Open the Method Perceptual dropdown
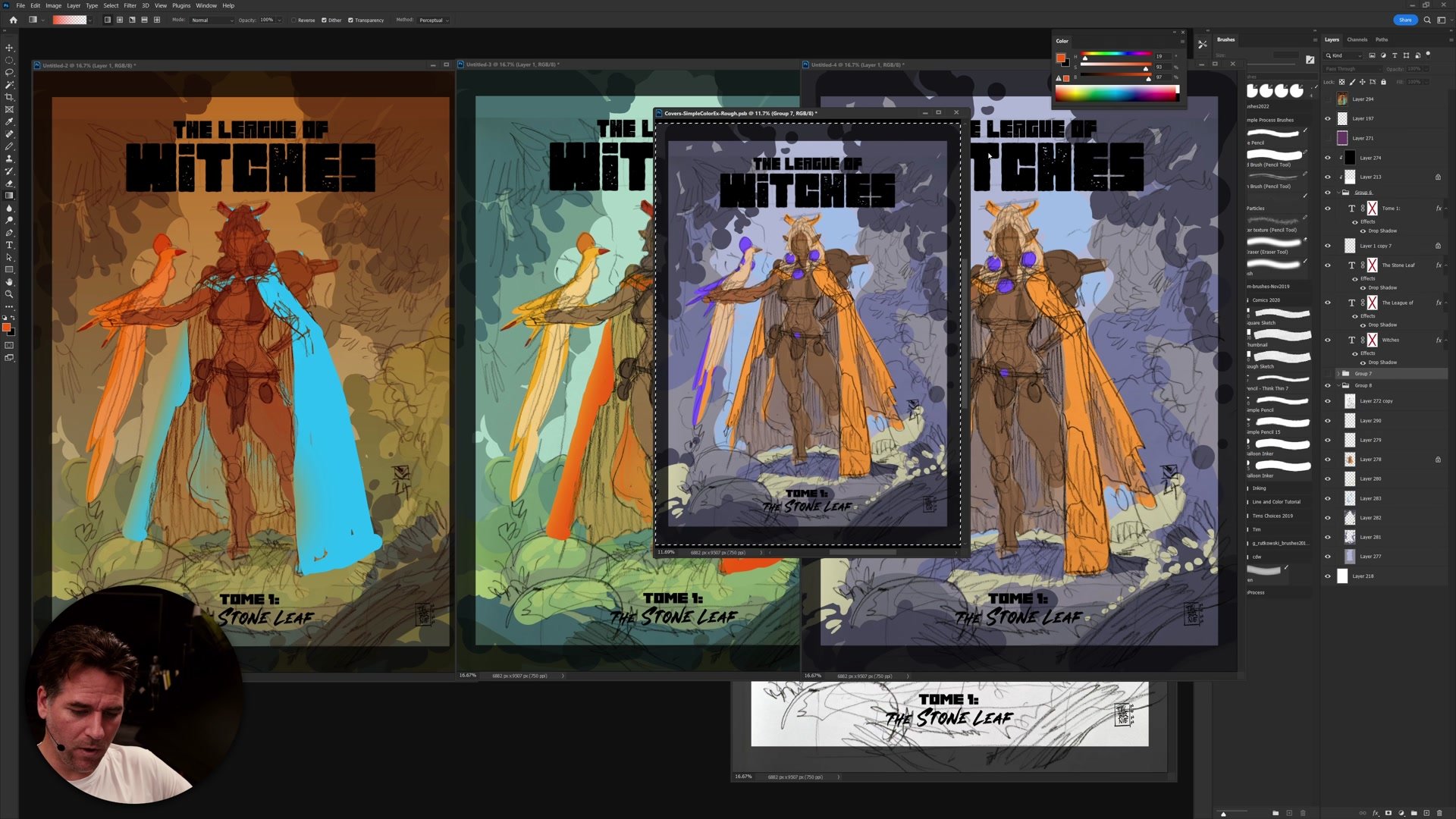 [433, 20]
